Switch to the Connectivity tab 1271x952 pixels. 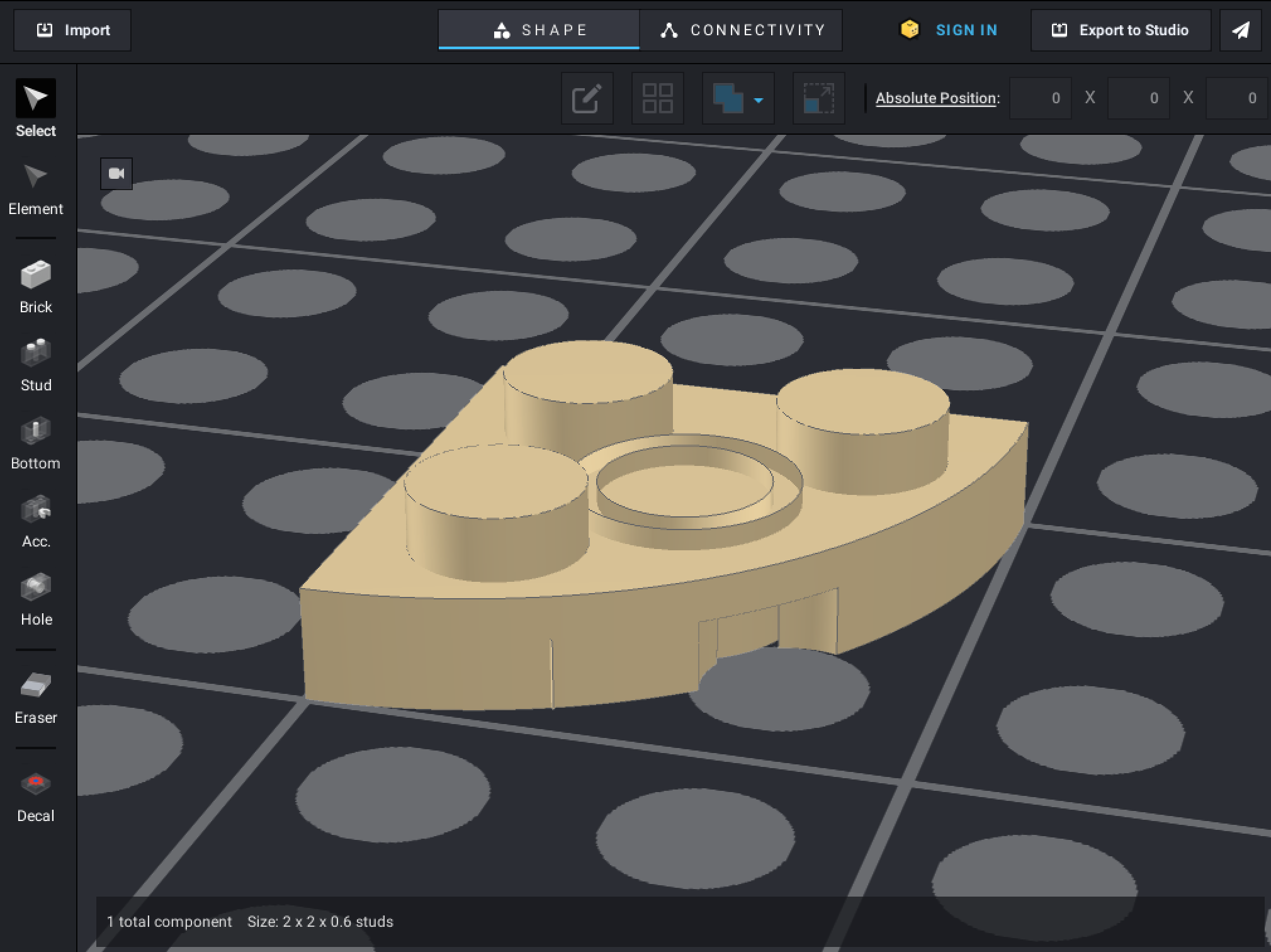click(742, 30)
